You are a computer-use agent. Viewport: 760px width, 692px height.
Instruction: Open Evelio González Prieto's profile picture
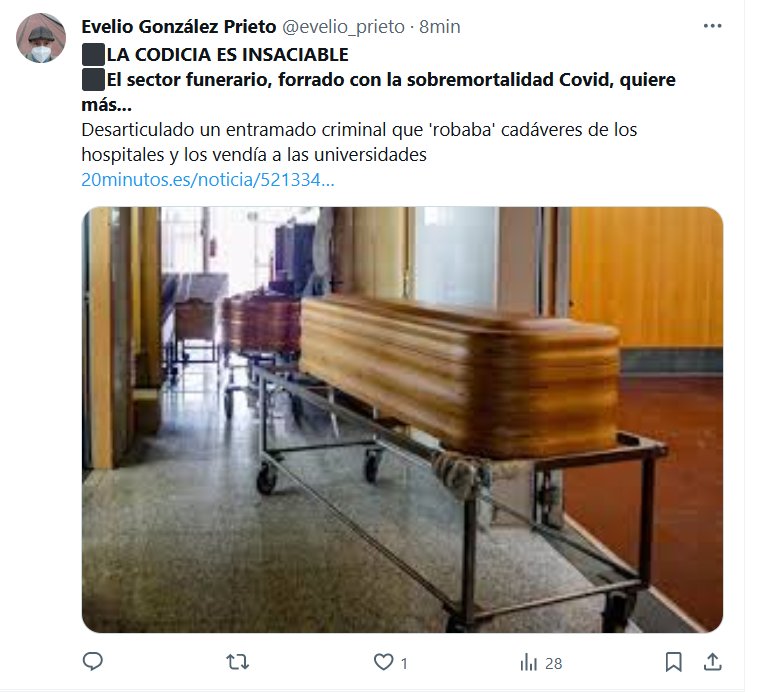click(41, 38)
